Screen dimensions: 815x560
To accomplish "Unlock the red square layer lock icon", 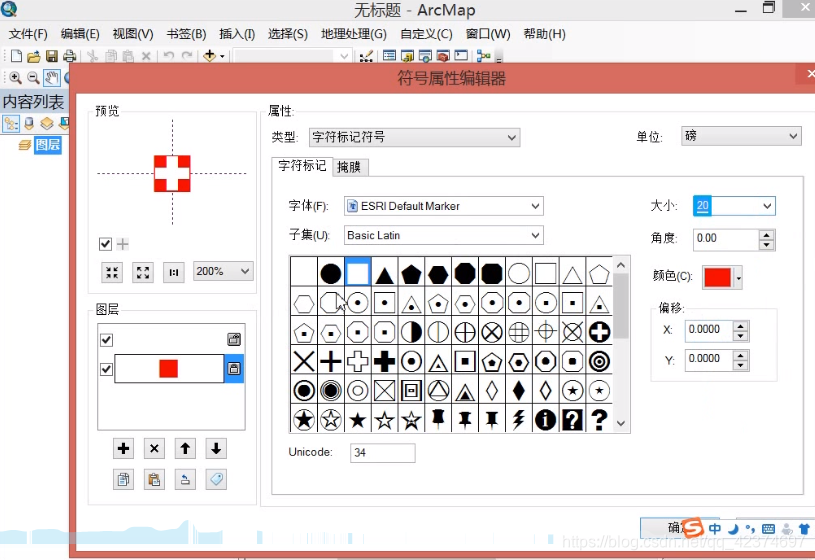I will coord(234,369).
